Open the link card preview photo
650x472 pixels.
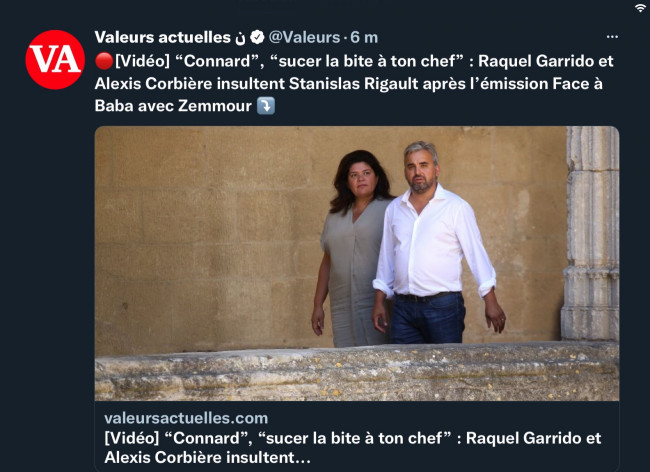tap(357, 264)
